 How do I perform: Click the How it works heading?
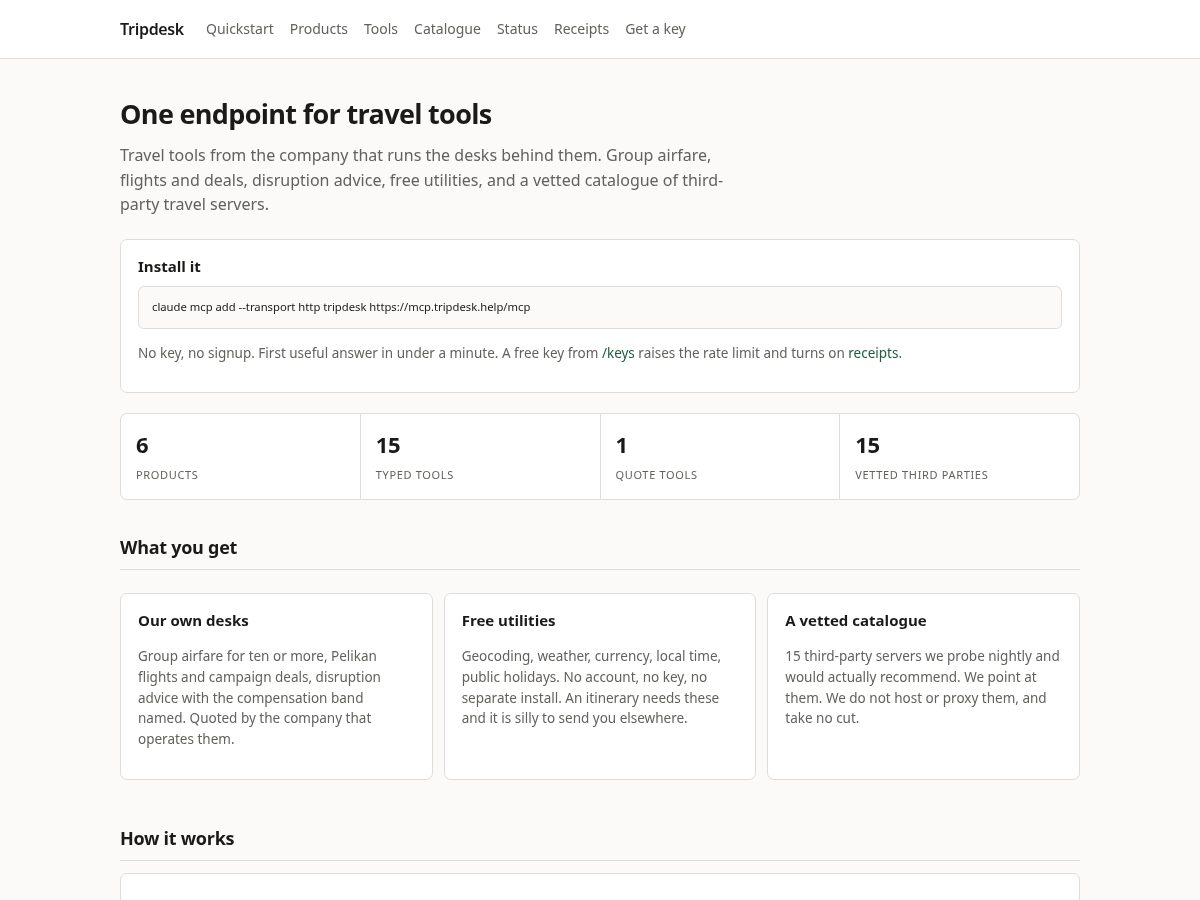click(x=177, y=839)
